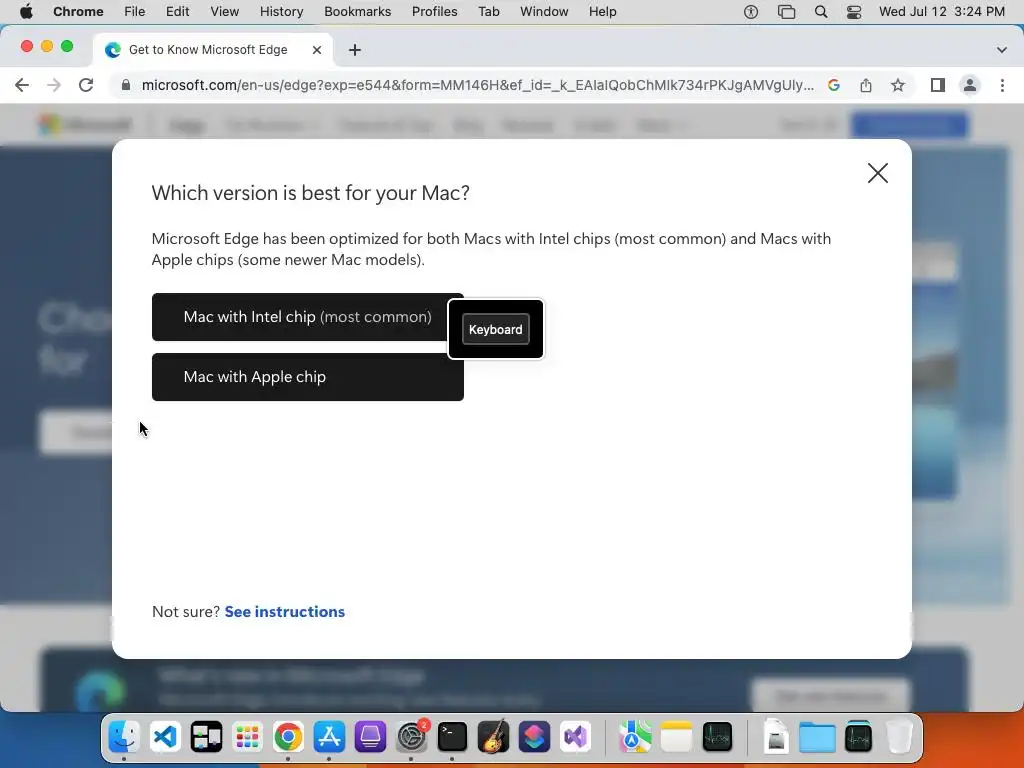The width and height of the screenshot is (1024, 768).
Task: Launch Visual Studio Code from dock
Action: [x=165, y=737]
